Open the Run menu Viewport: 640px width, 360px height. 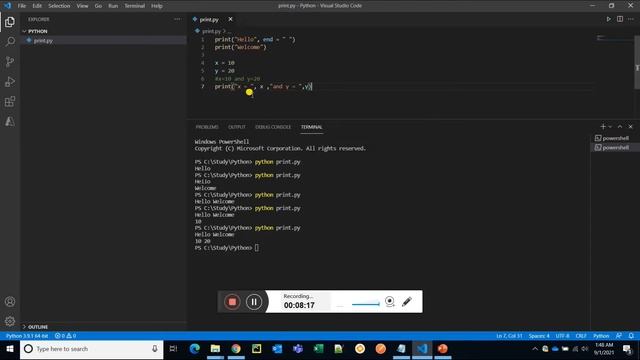113,6
